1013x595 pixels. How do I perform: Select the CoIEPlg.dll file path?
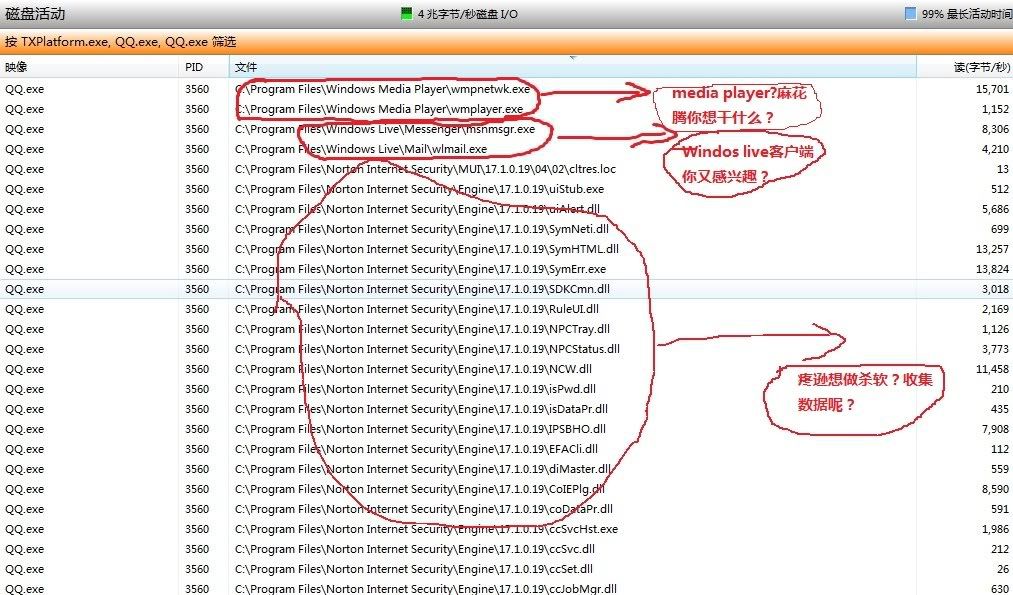click(x=420, y=490)
